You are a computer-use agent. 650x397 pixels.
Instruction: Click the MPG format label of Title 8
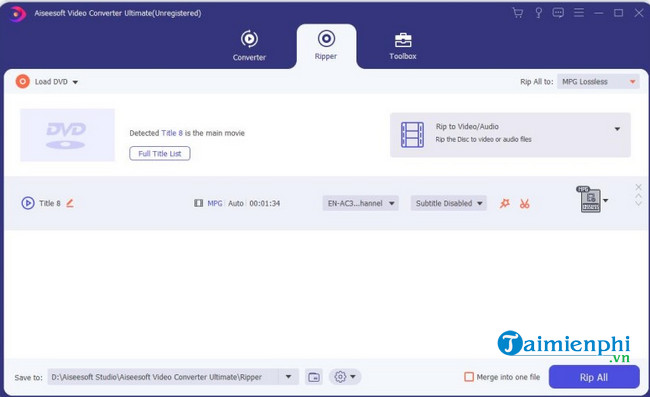pyautogui.click(x=215, y=203)
